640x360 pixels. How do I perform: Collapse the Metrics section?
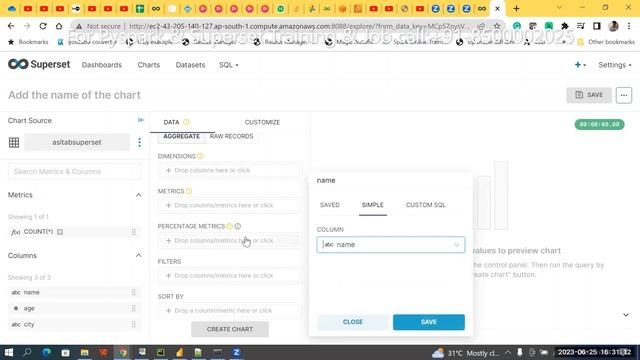(138, 195)
